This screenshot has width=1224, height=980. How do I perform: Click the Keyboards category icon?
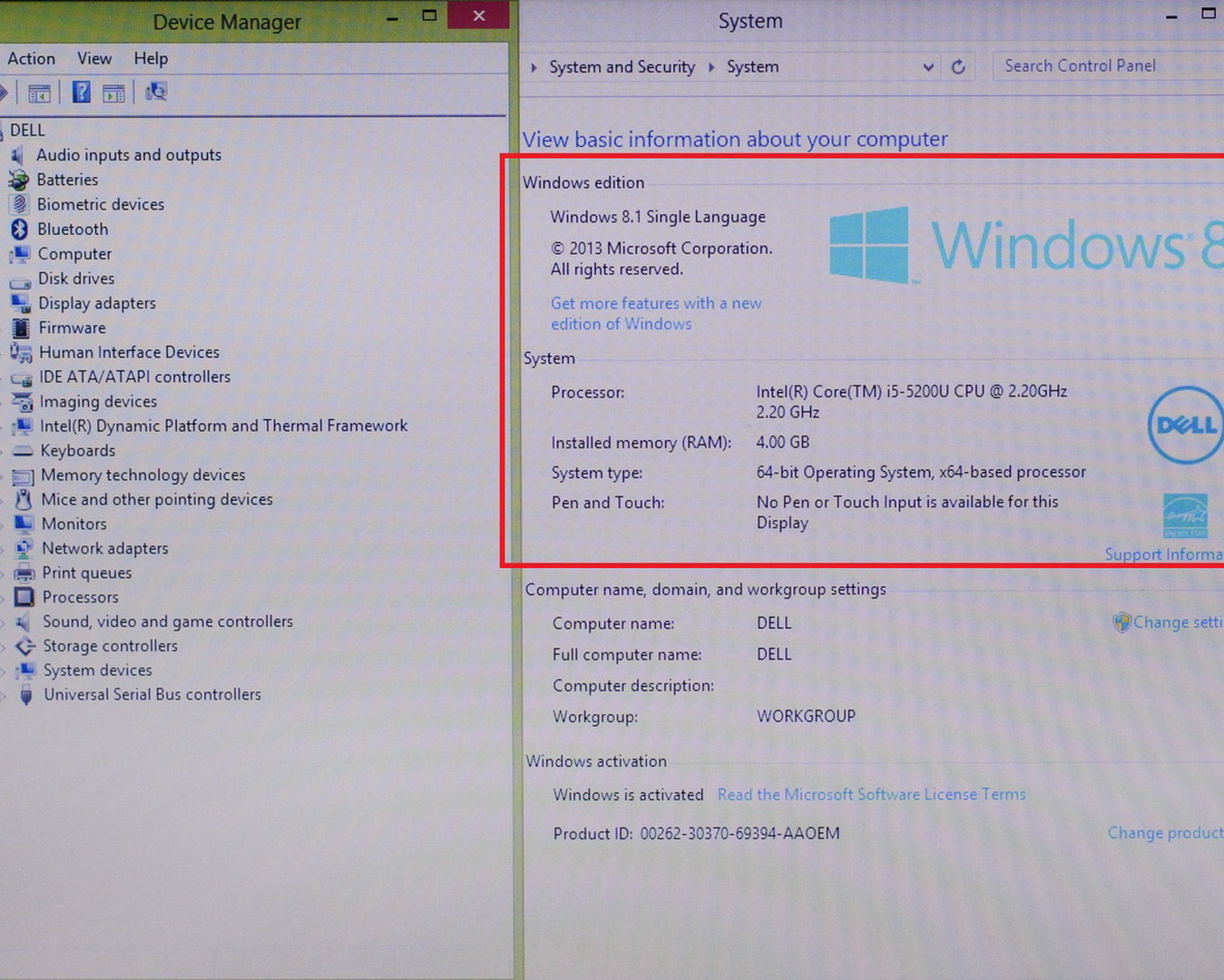click(x=23, y=451)
